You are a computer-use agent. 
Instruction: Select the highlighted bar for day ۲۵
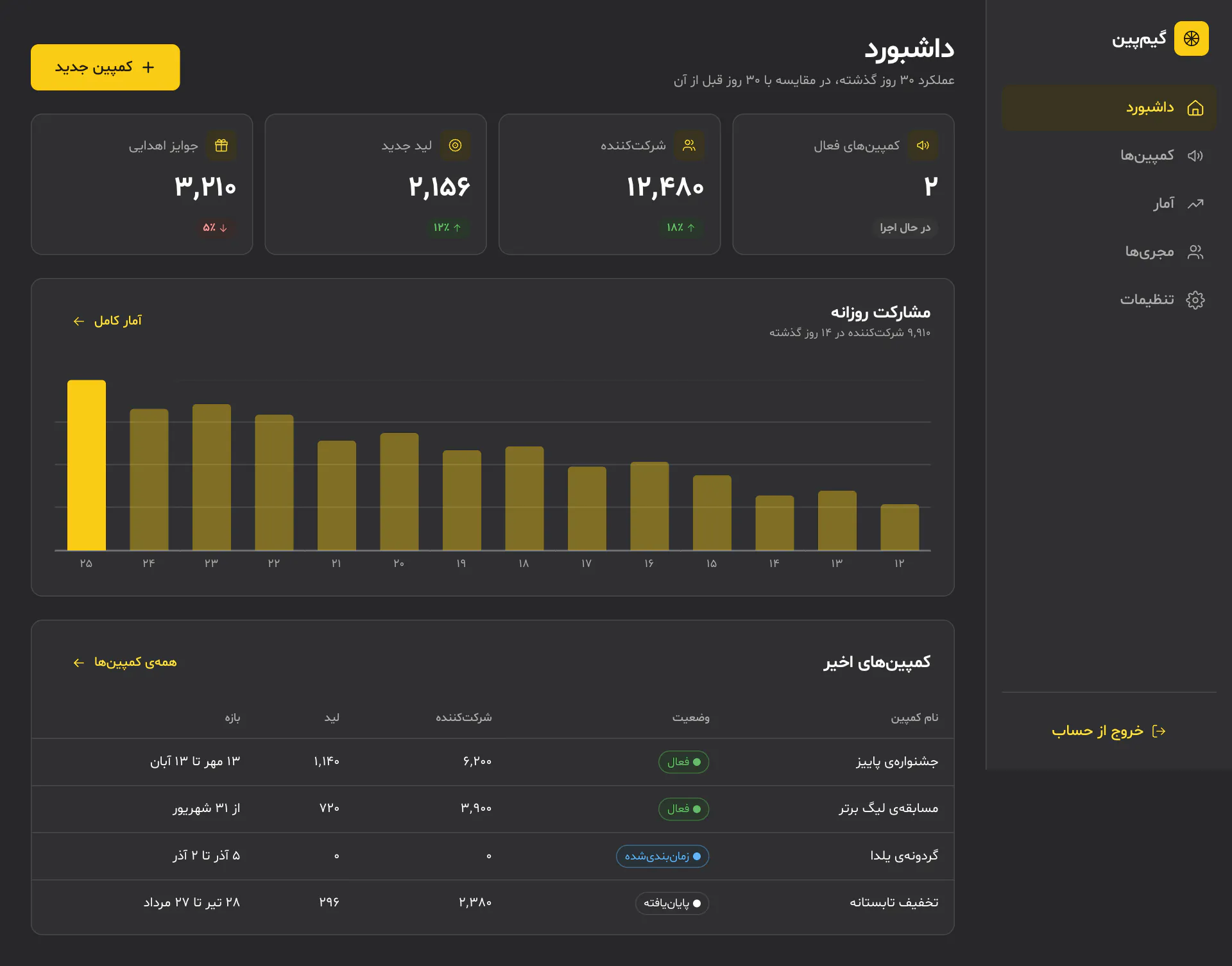[x=87, y=465]
